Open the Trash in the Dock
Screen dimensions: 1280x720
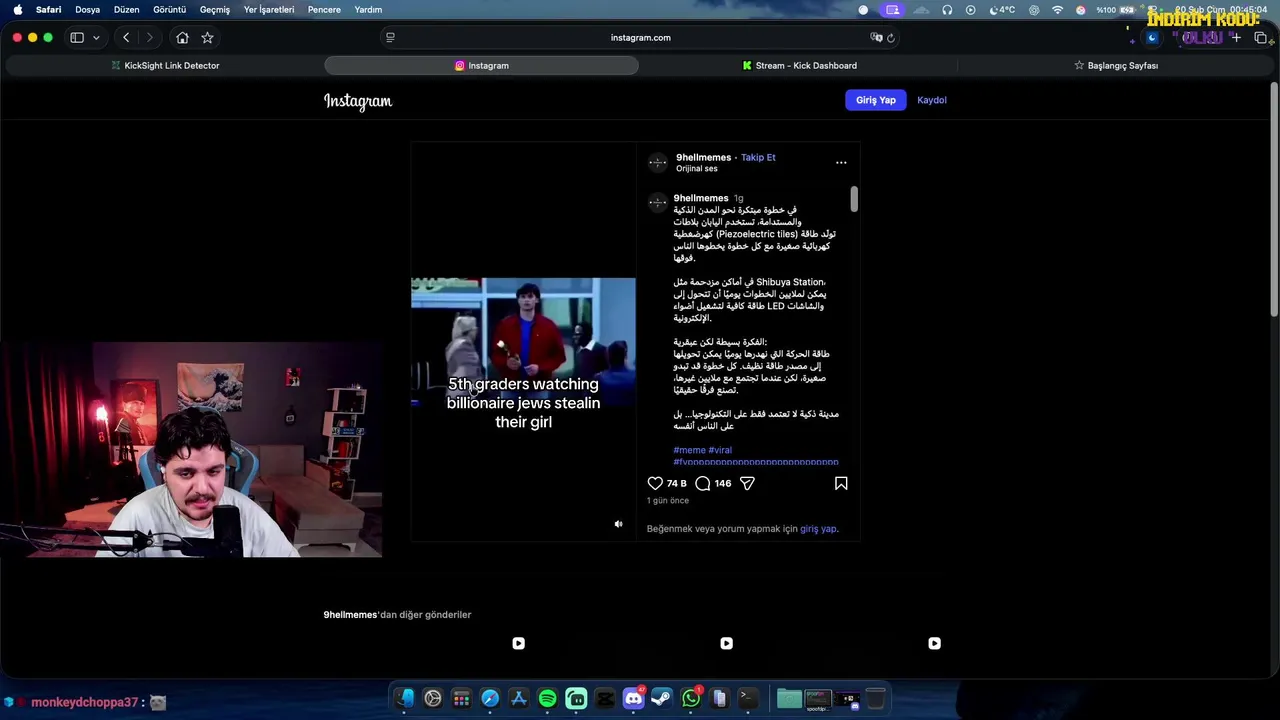point(876,699)
